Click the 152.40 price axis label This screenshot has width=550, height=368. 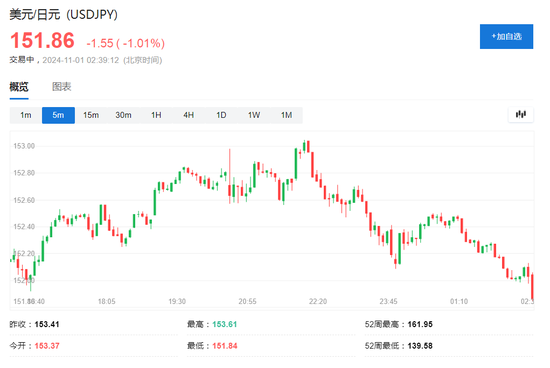click(x=24, y=227)
